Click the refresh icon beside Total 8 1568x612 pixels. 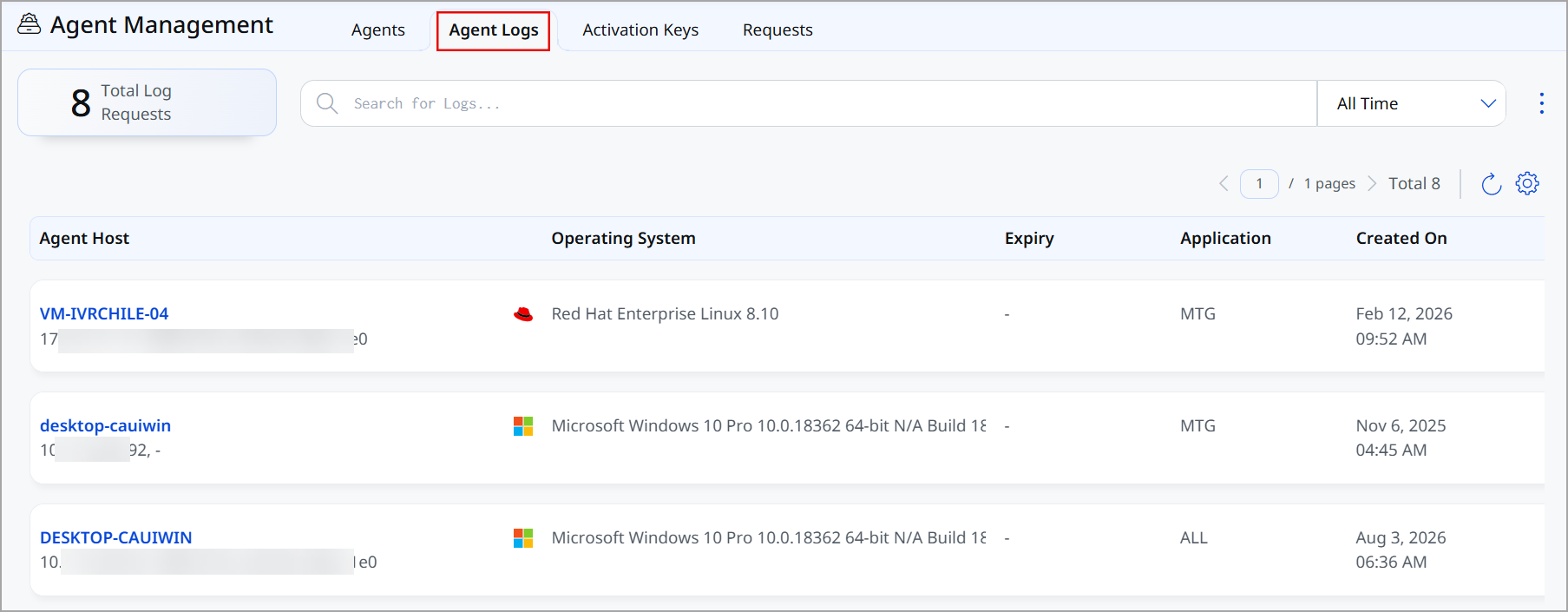click(1491, 184)
